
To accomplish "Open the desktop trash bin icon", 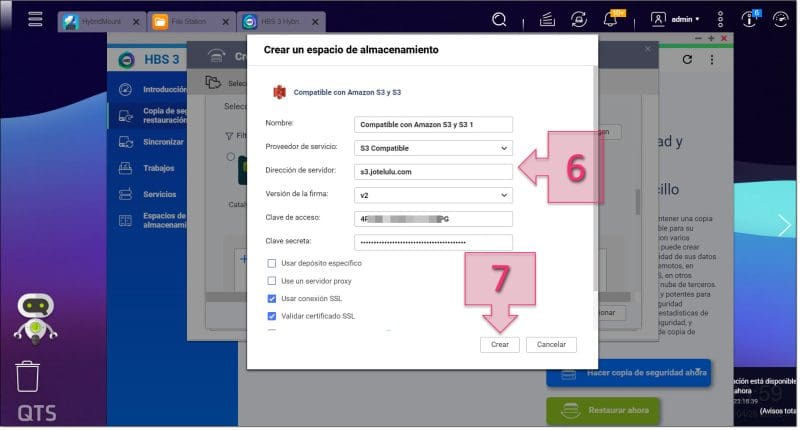I will point(27,376).
